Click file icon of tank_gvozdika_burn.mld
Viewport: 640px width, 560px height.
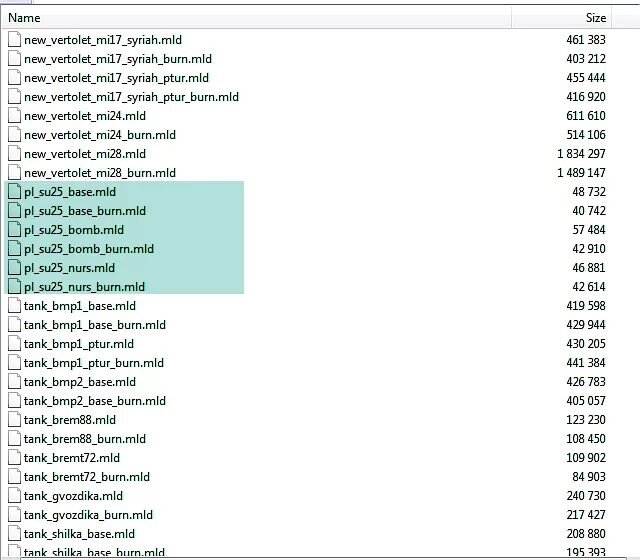tap(14, 514)
